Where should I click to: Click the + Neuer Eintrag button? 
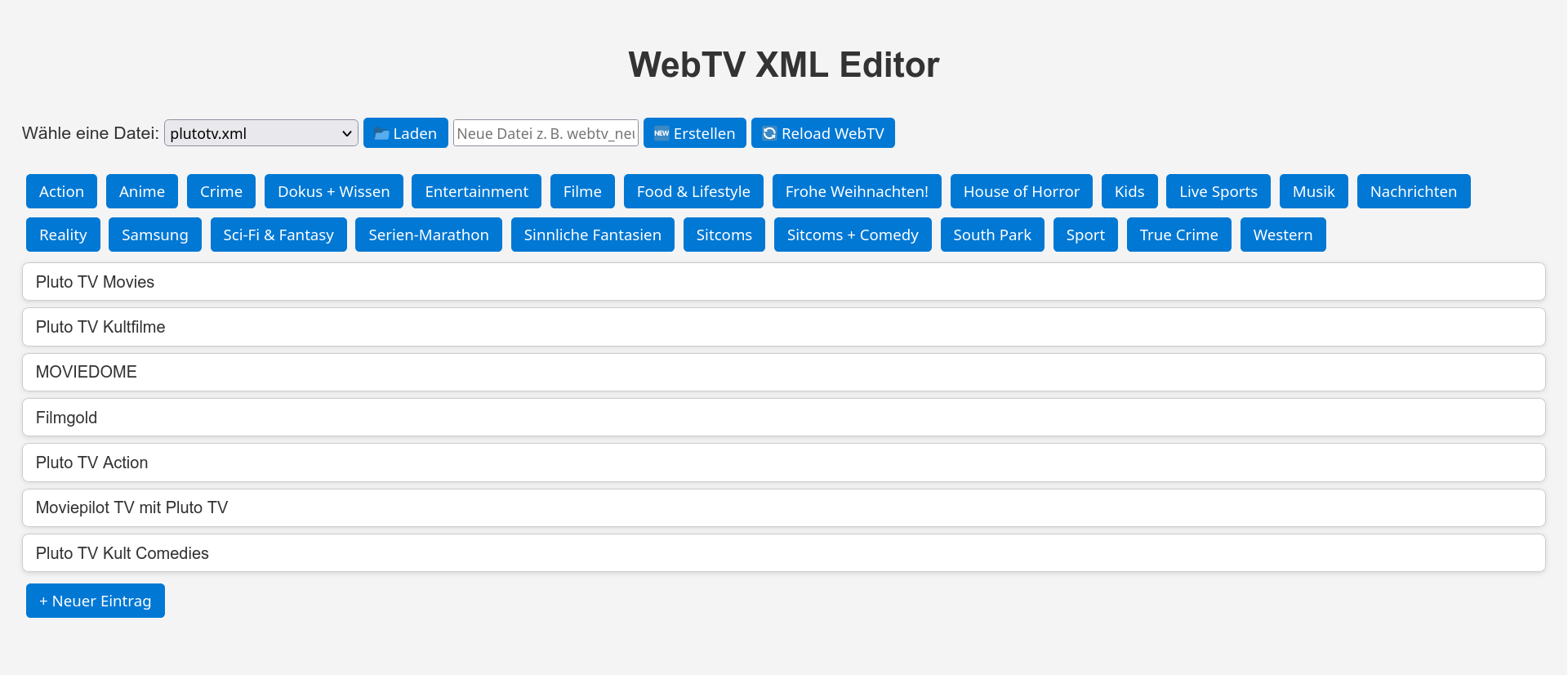click(96, 601)
